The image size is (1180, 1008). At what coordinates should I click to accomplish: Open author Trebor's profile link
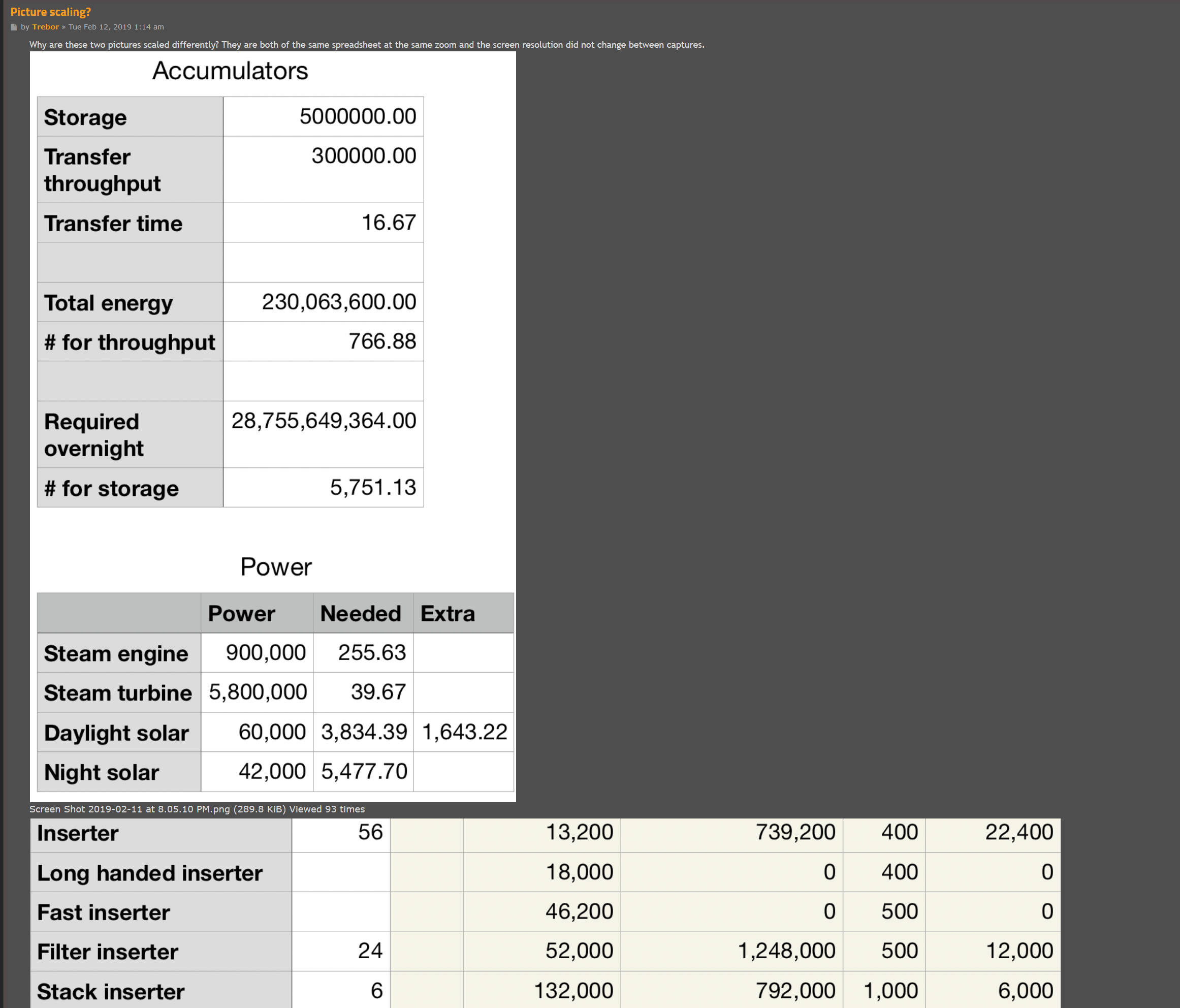pyautogui.click(x=46, y=27)
